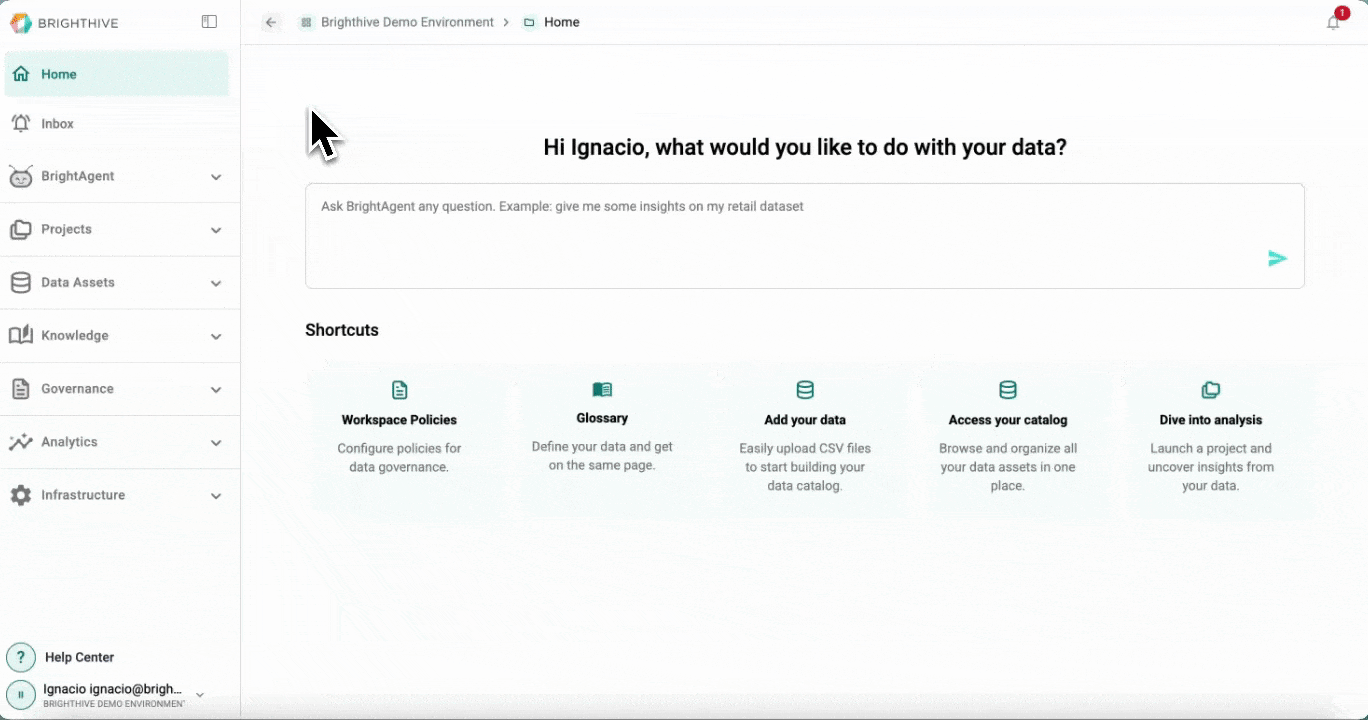Click the Help Center question mark icon

[x=21, y=657]
